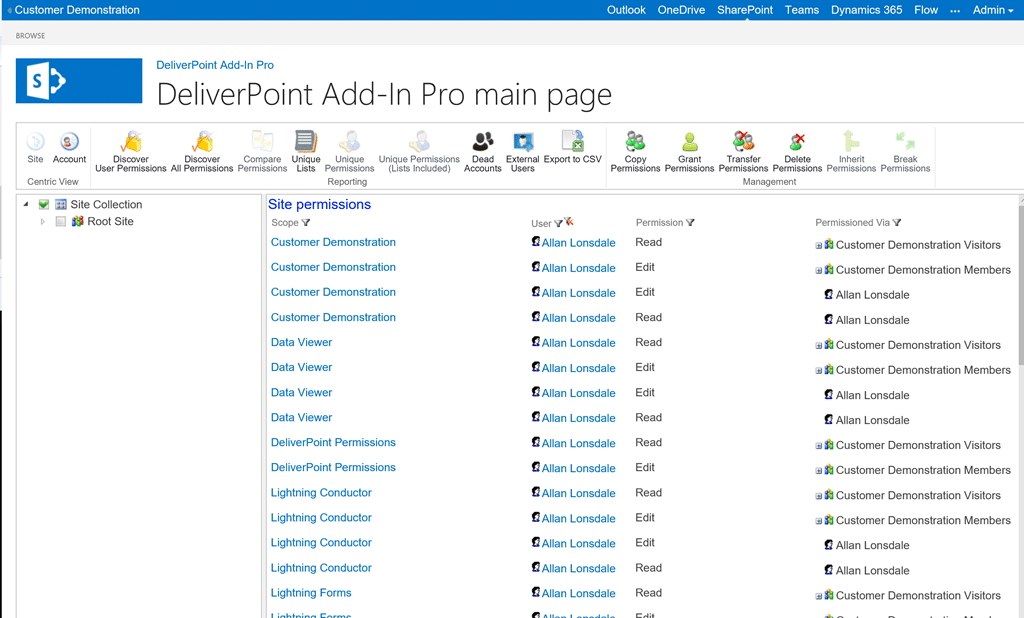Open Unique Lists report
Viewport: 1024px width, 618px height.
(x=306, y=152)
